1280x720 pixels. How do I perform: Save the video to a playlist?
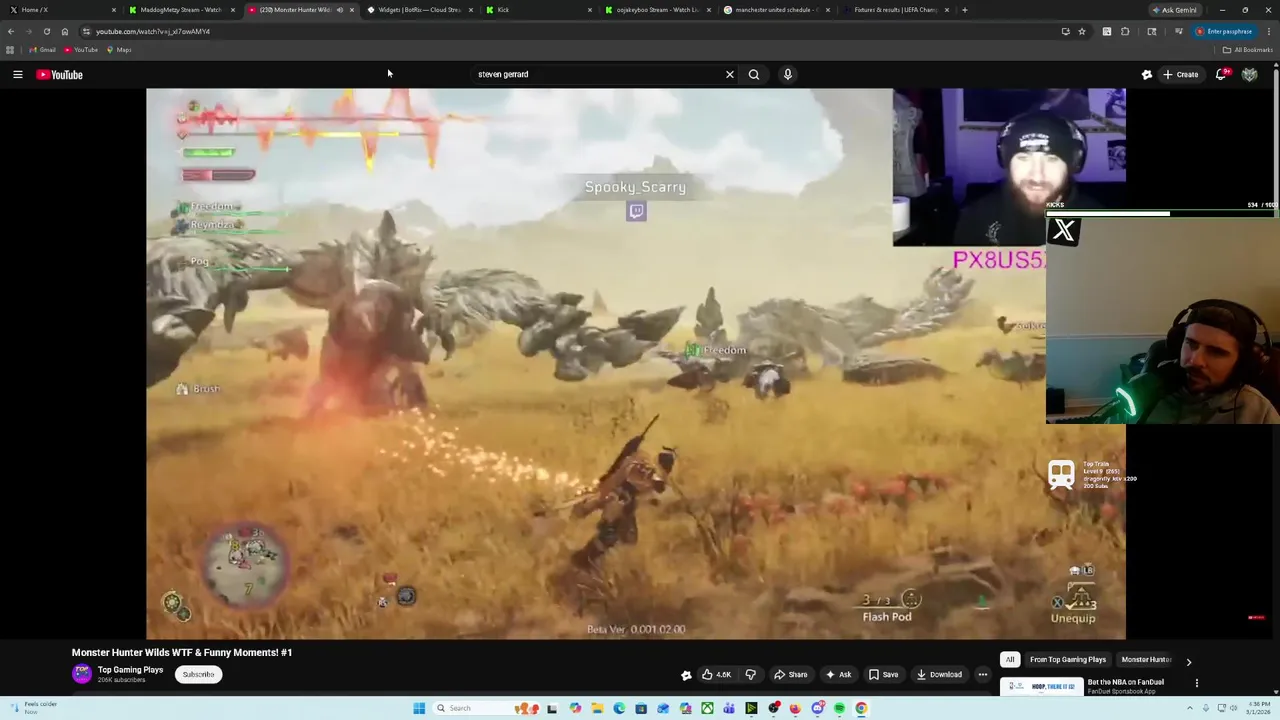[x=882, y=674]
